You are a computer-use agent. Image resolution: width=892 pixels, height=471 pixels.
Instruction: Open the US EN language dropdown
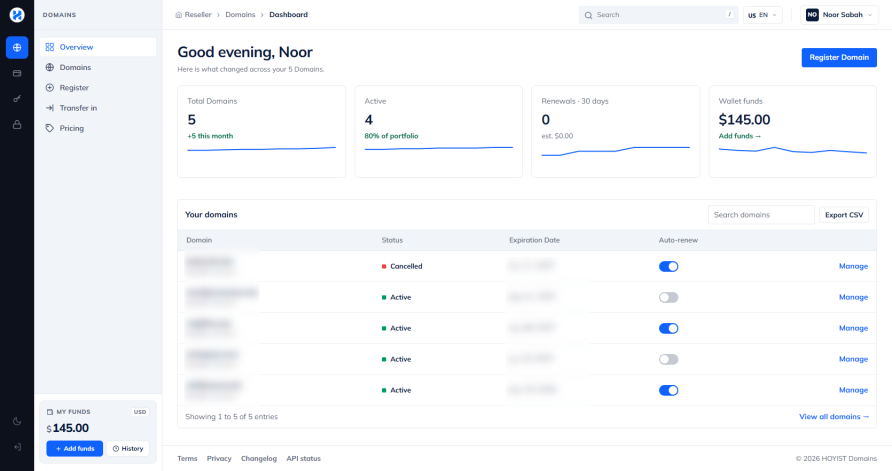(x=762, y=15)
